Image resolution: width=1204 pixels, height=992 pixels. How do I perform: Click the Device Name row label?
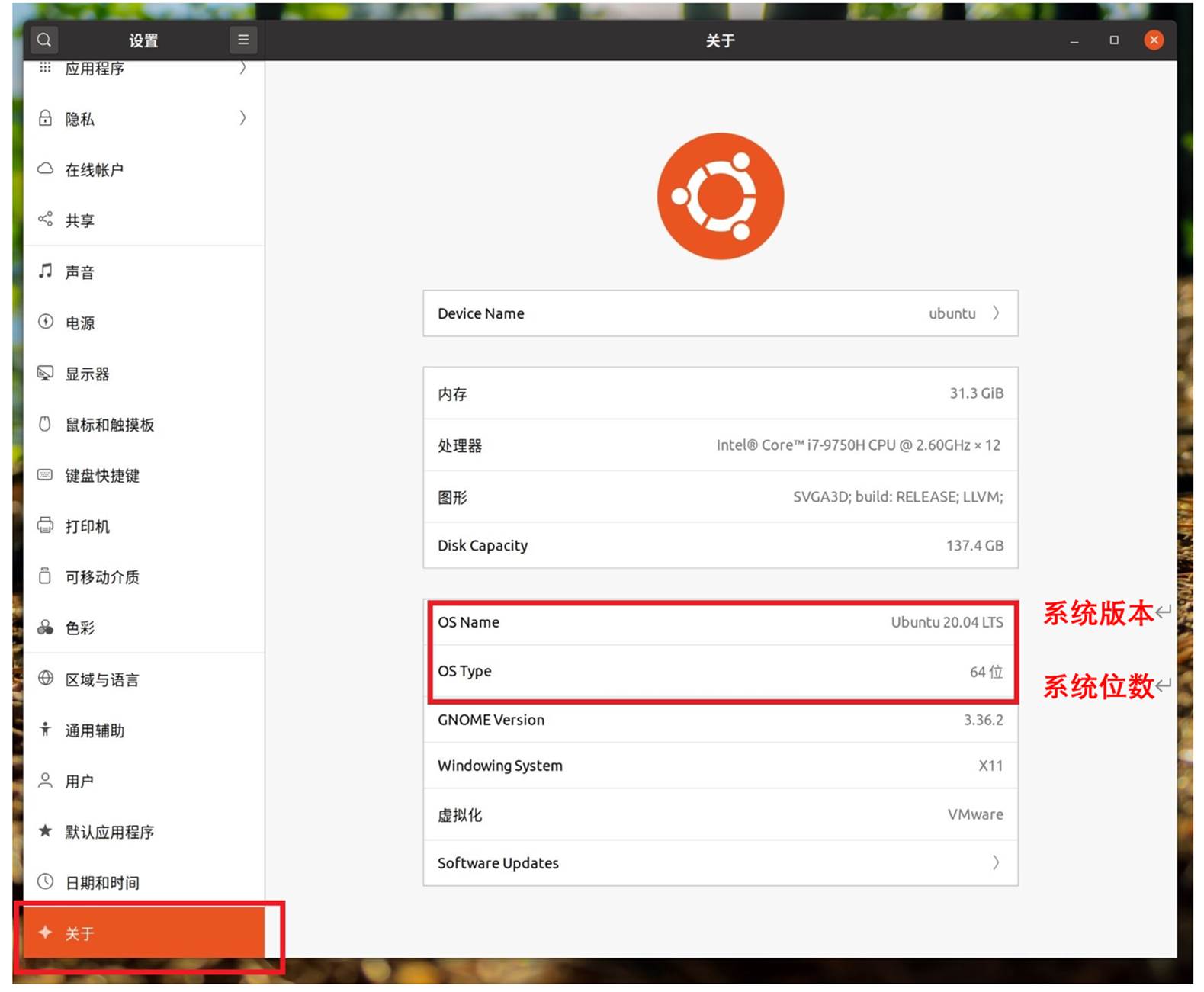481,313
